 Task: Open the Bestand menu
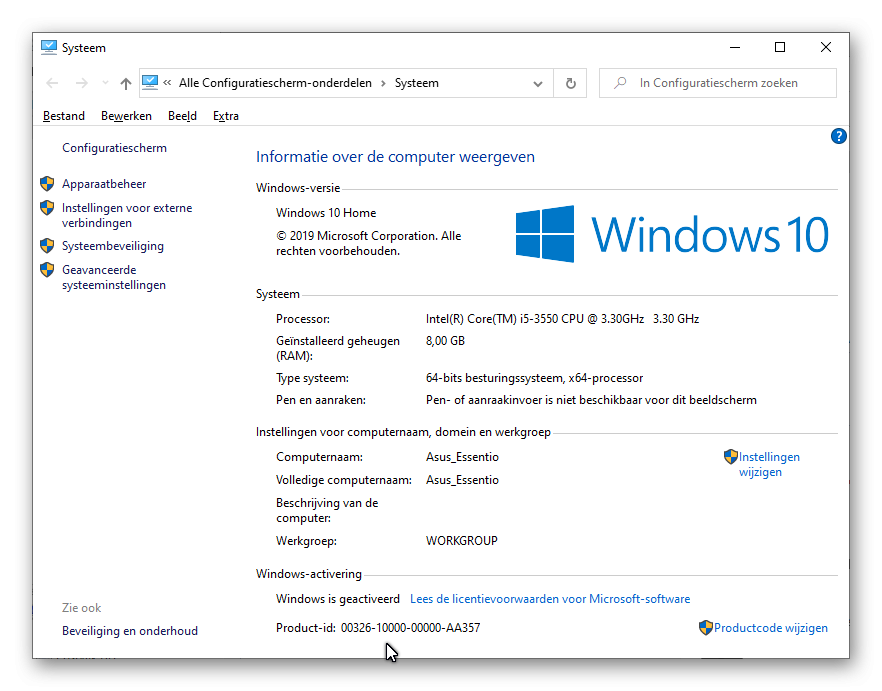point(64,116)
